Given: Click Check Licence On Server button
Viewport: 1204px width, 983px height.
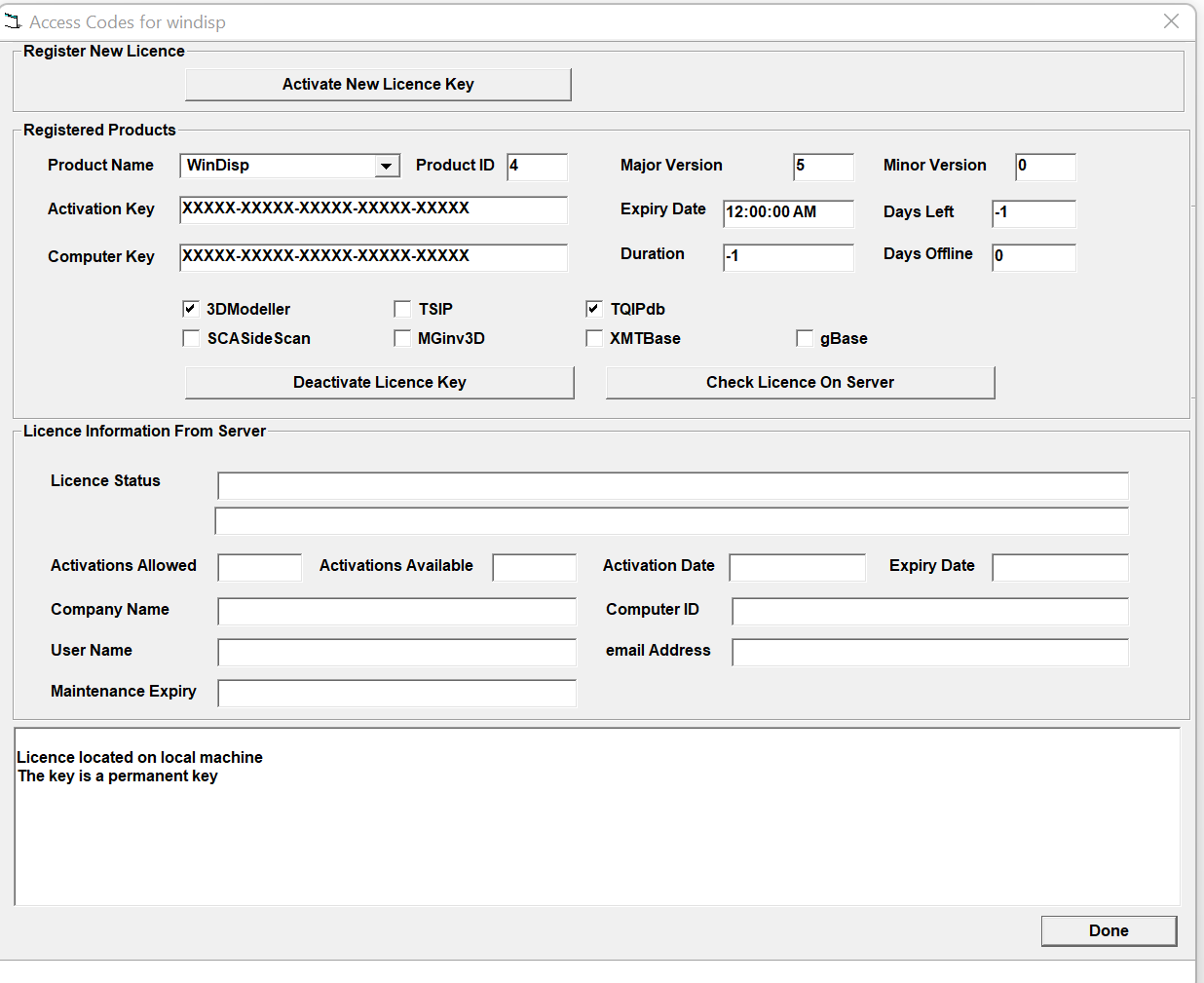Looking at the screenshot, I should pyautogui.click(x=801, y=383).
